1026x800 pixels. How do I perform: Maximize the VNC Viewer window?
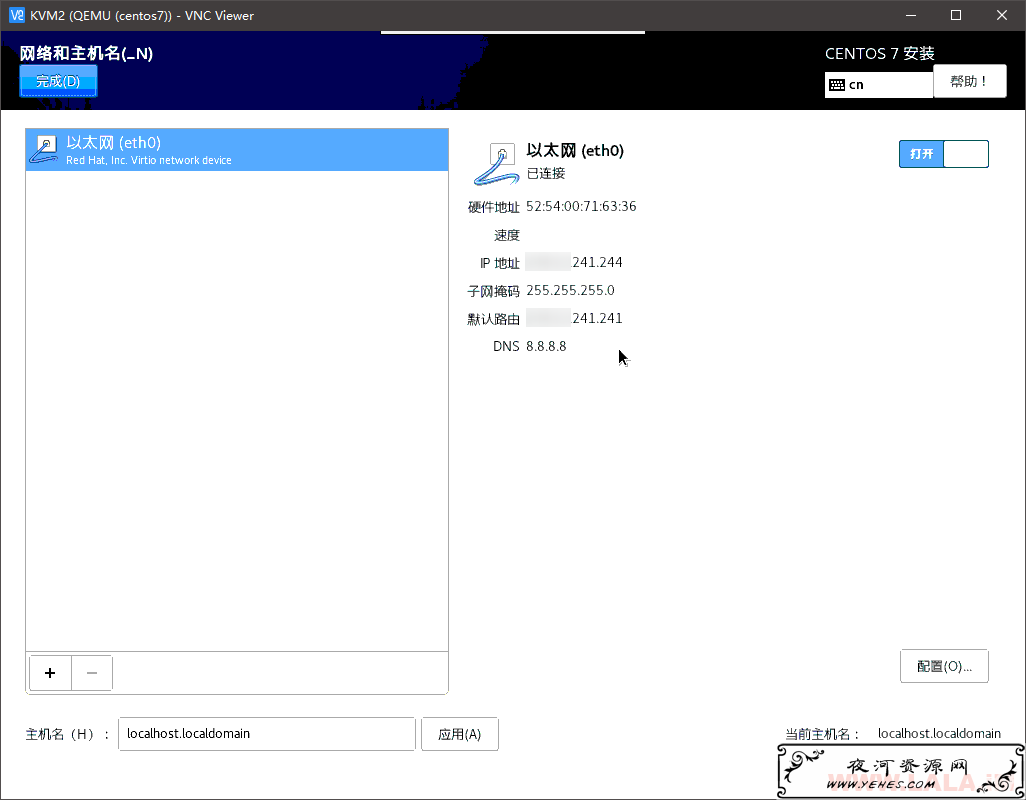[x=956, y=15]
